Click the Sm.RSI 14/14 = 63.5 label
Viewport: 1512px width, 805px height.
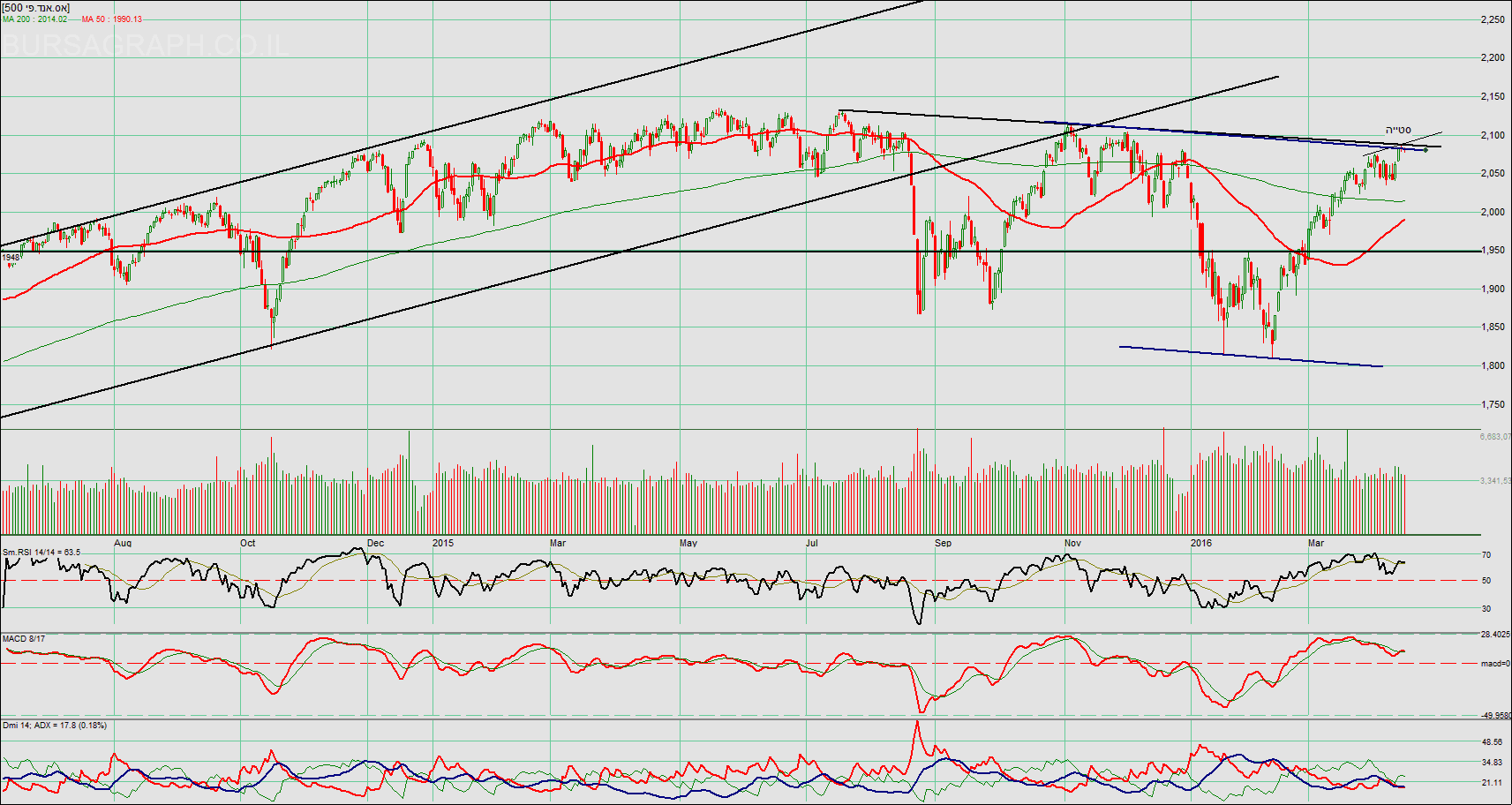(41, 553)
